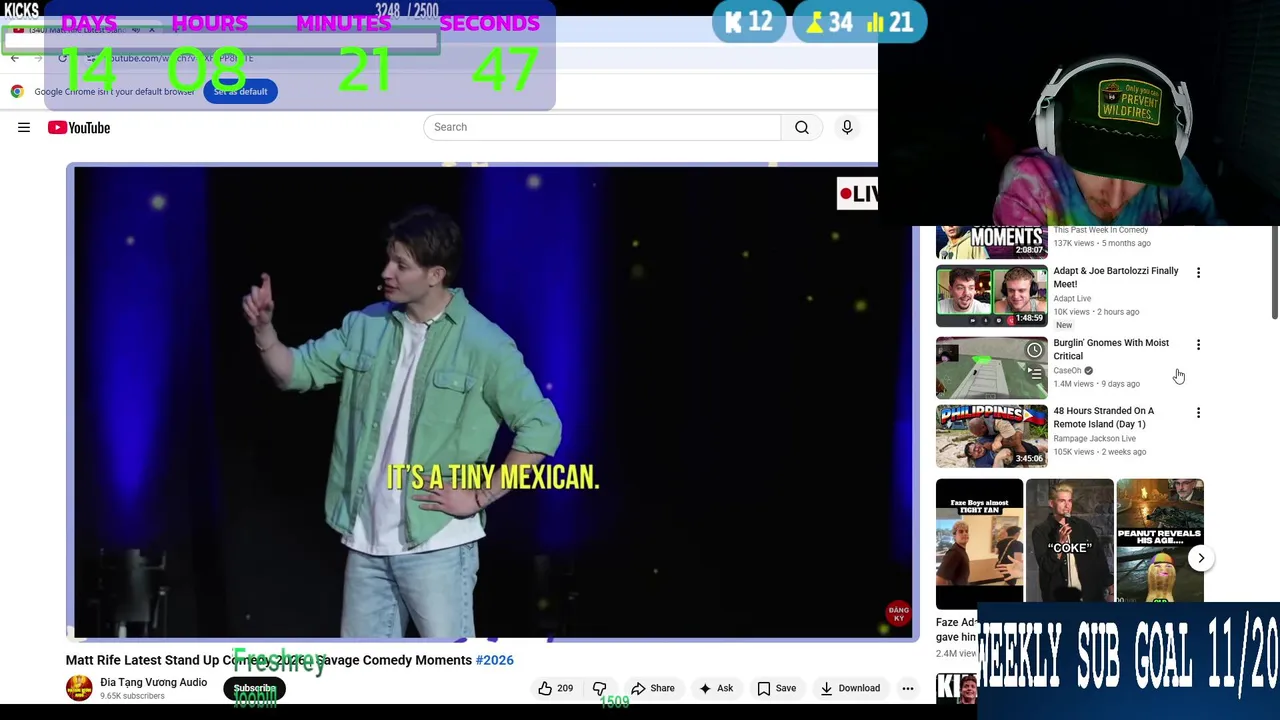Open Burglin' Gnomes With Moist Critical title
This screenshot has width=1280, height=720.
1110,349
